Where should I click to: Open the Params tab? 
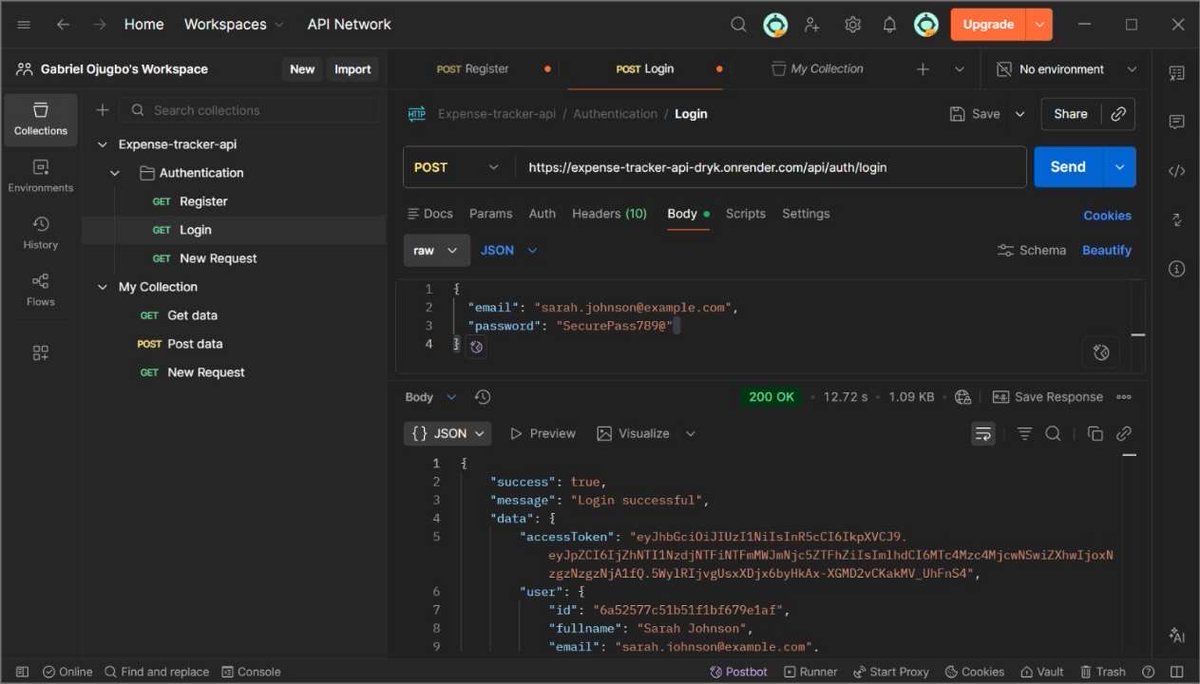point(491,214)
